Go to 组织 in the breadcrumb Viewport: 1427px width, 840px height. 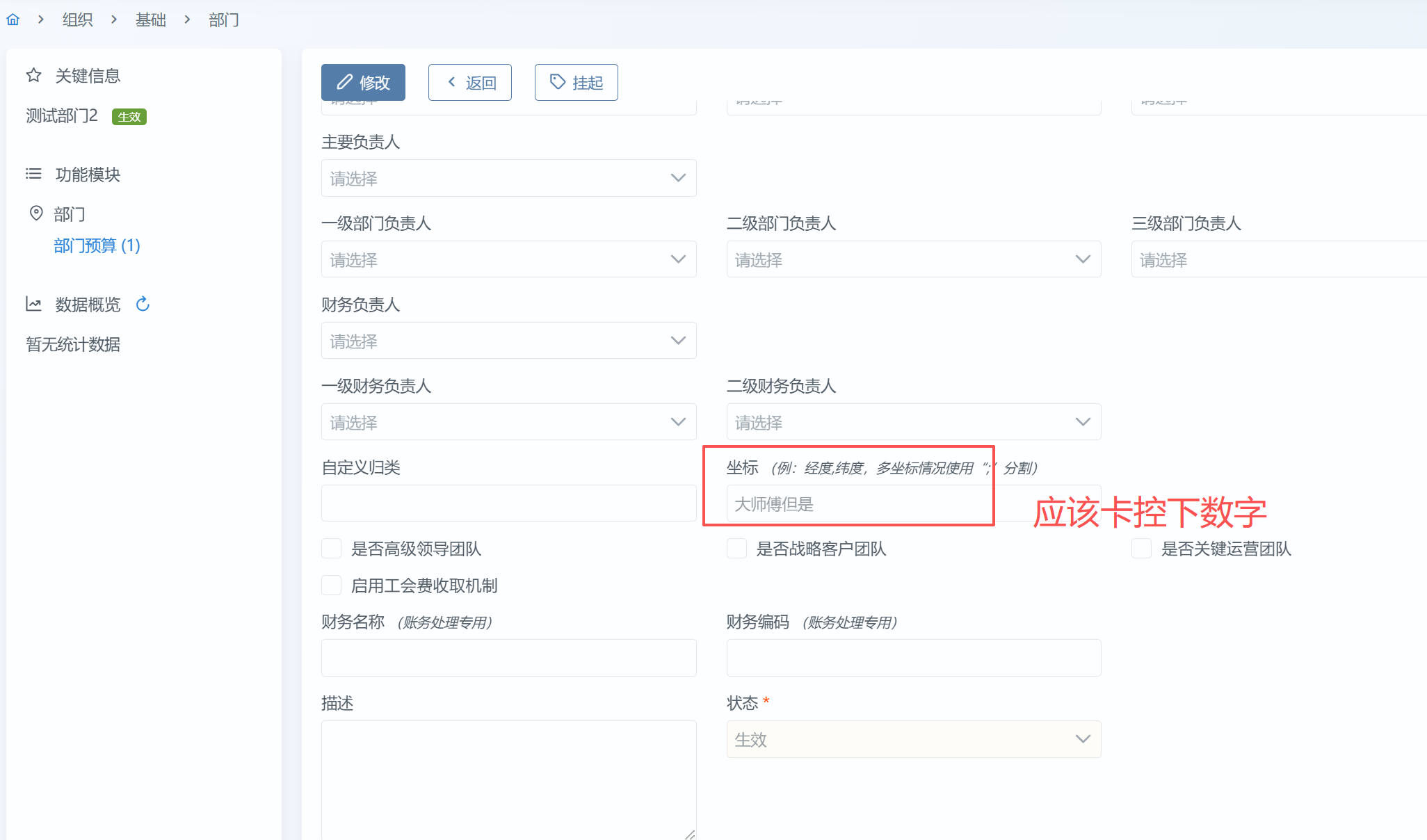77,19
